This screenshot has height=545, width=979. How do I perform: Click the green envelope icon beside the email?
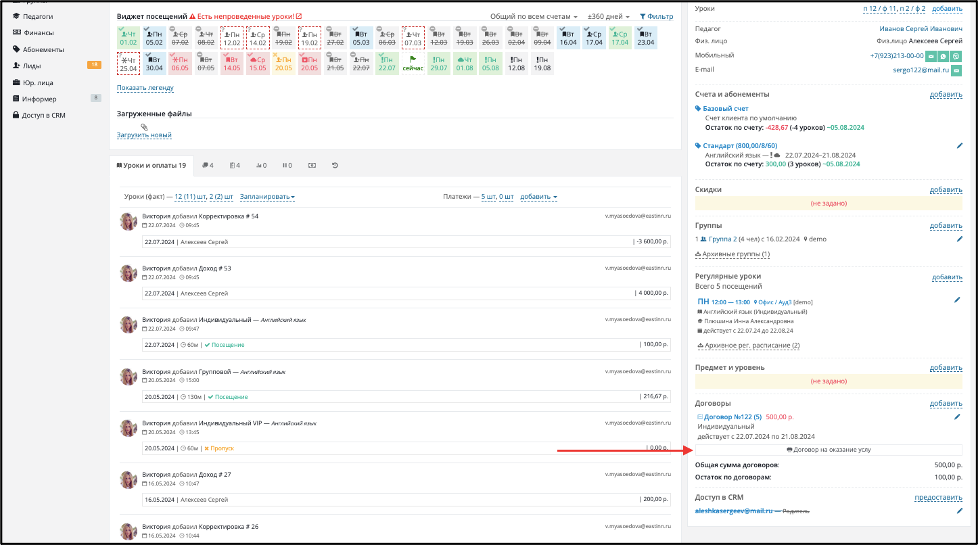pyautogui.click(x=957, y=71)
